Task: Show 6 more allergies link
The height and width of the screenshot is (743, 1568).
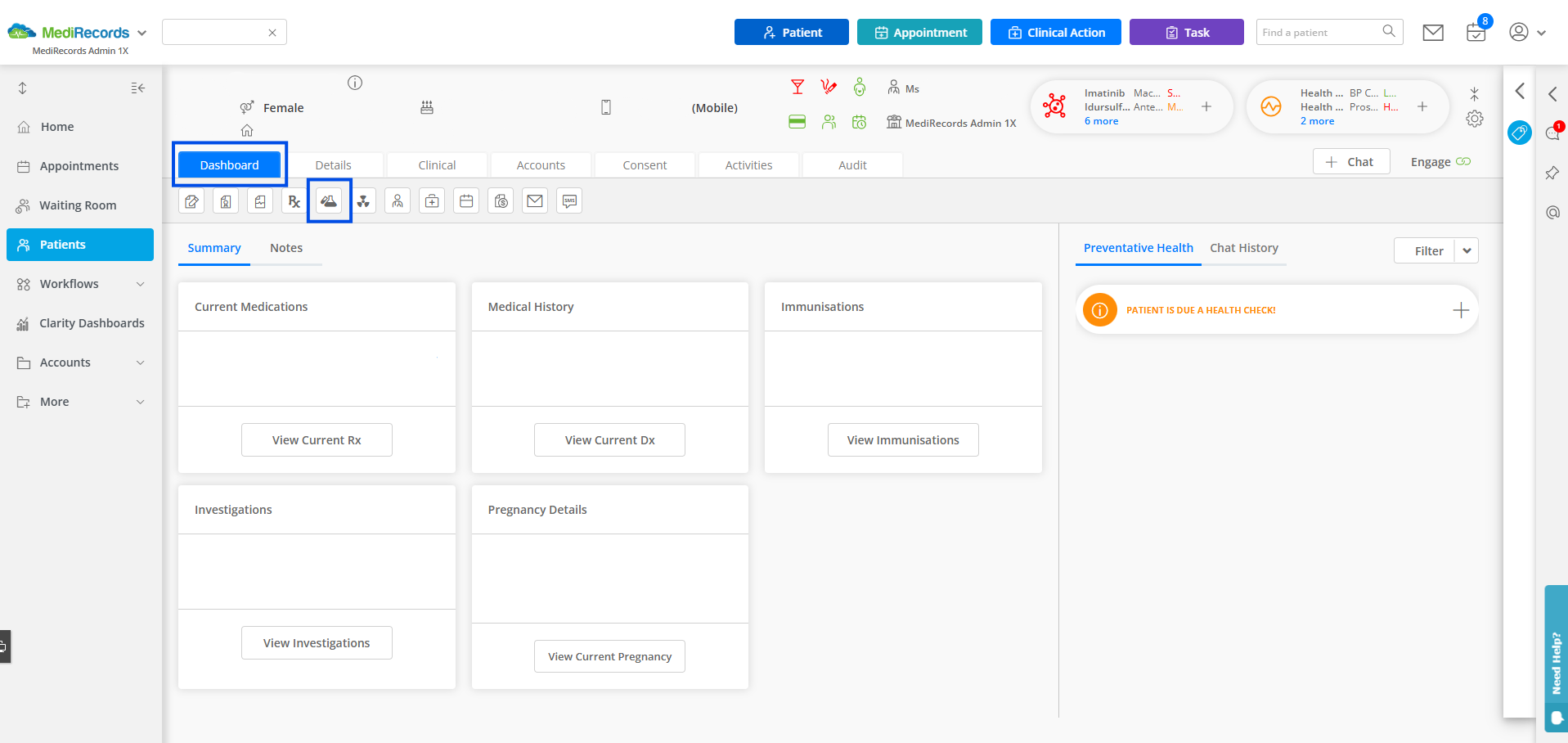Action: click(1101, 121)
